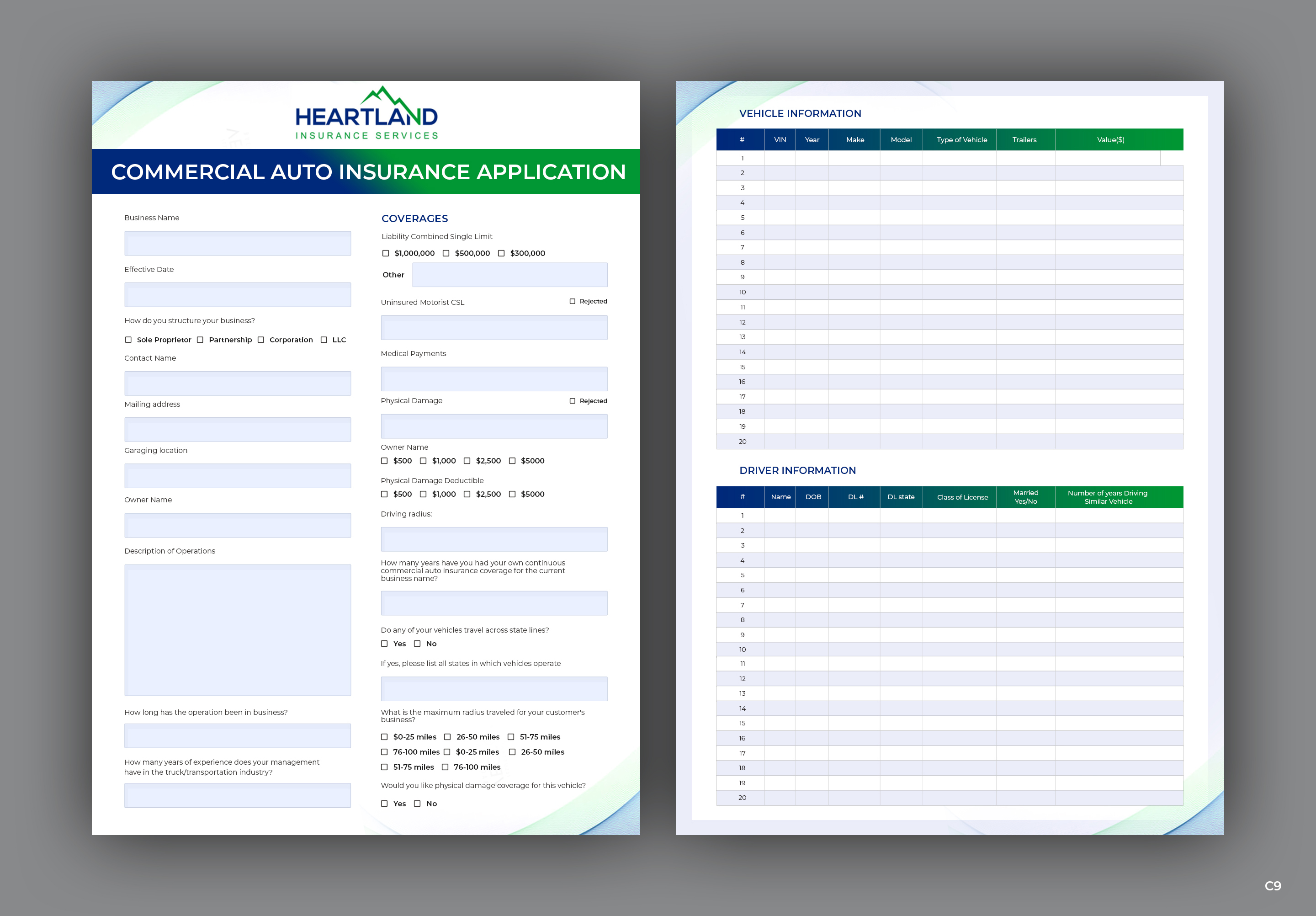Click the management years of experience field
The height and width of the screenshot is (916, 1316).
pos(237,796)
